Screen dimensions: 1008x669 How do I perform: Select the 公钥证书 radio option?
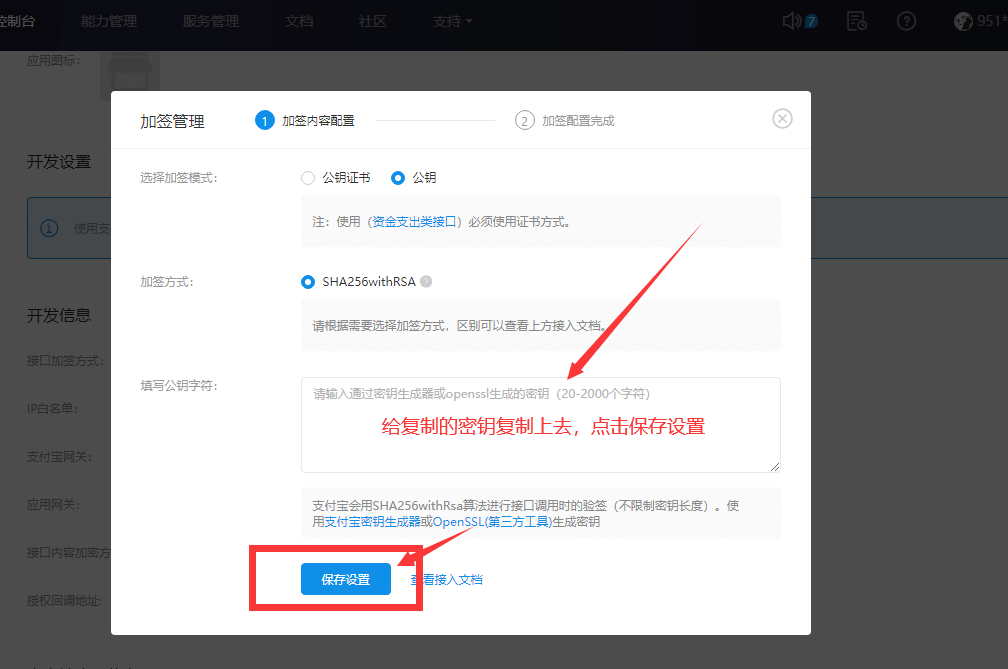(x=308, y=177)
